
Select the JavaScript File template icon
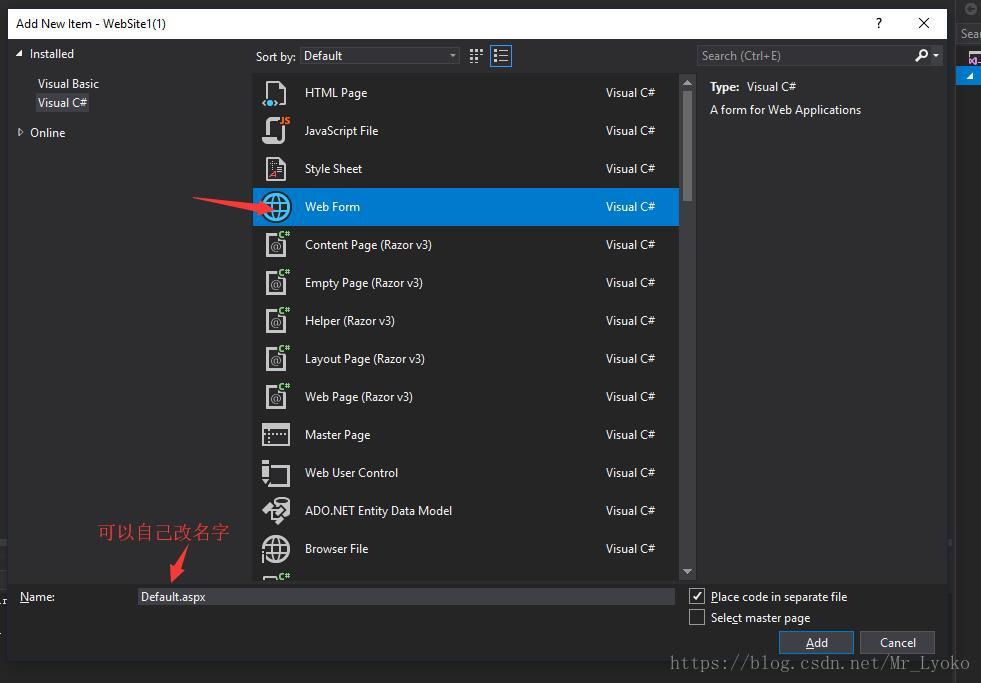[x=275, y=131]
